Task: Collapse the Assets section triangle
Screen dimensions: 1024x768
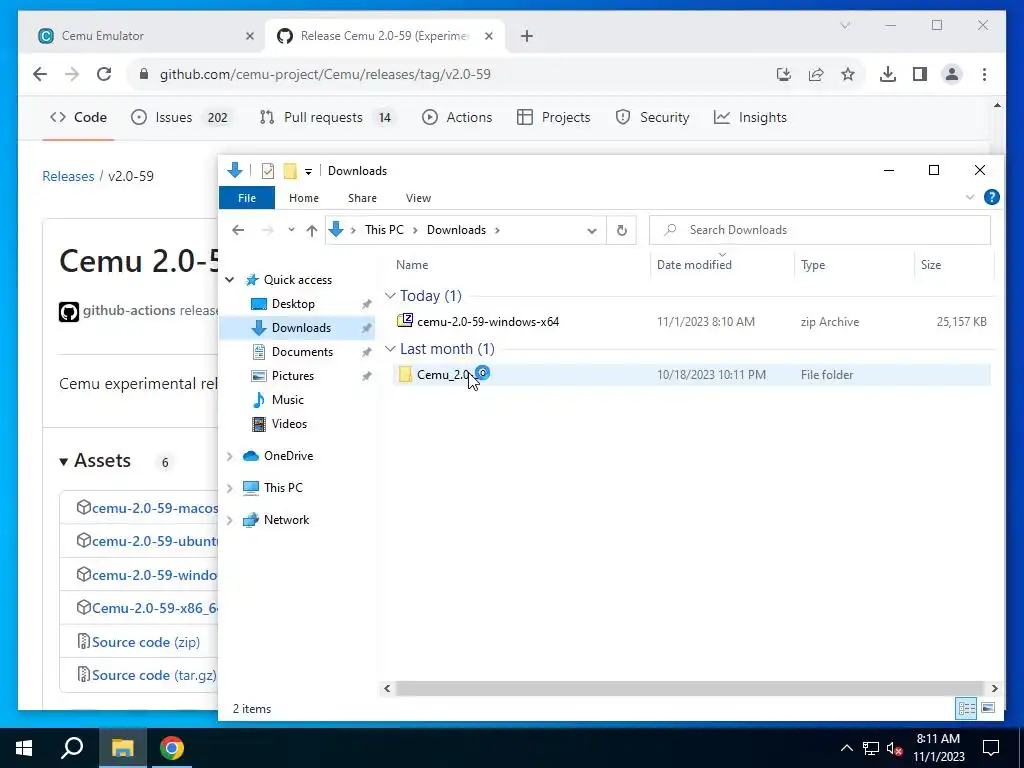Action: (x=63, y=462)
